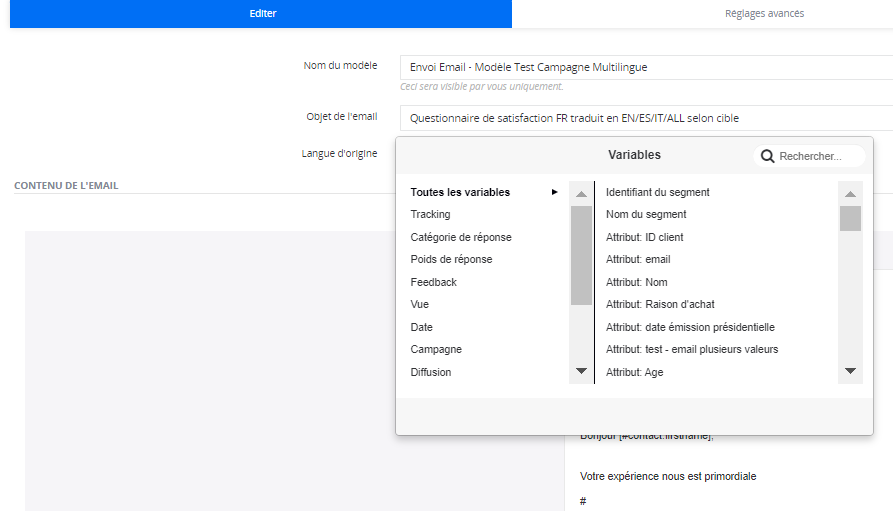Image resolution: width=893 pixels, height=511 pixels.
Task: Insert the Identifiant du segment variable
Action: tap(657, 192)
